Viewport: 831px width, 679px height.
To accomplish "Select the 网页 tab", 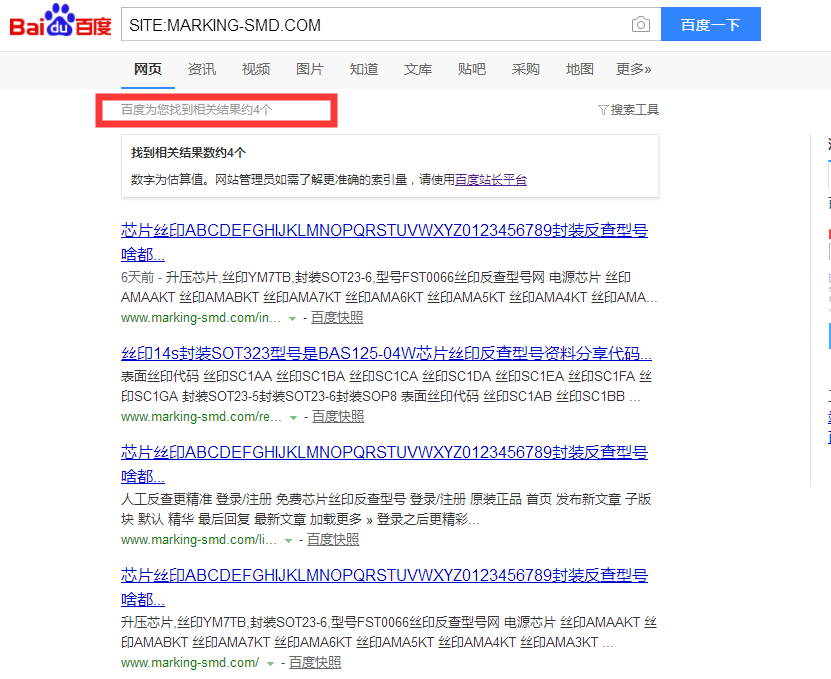I will (147, 69).
